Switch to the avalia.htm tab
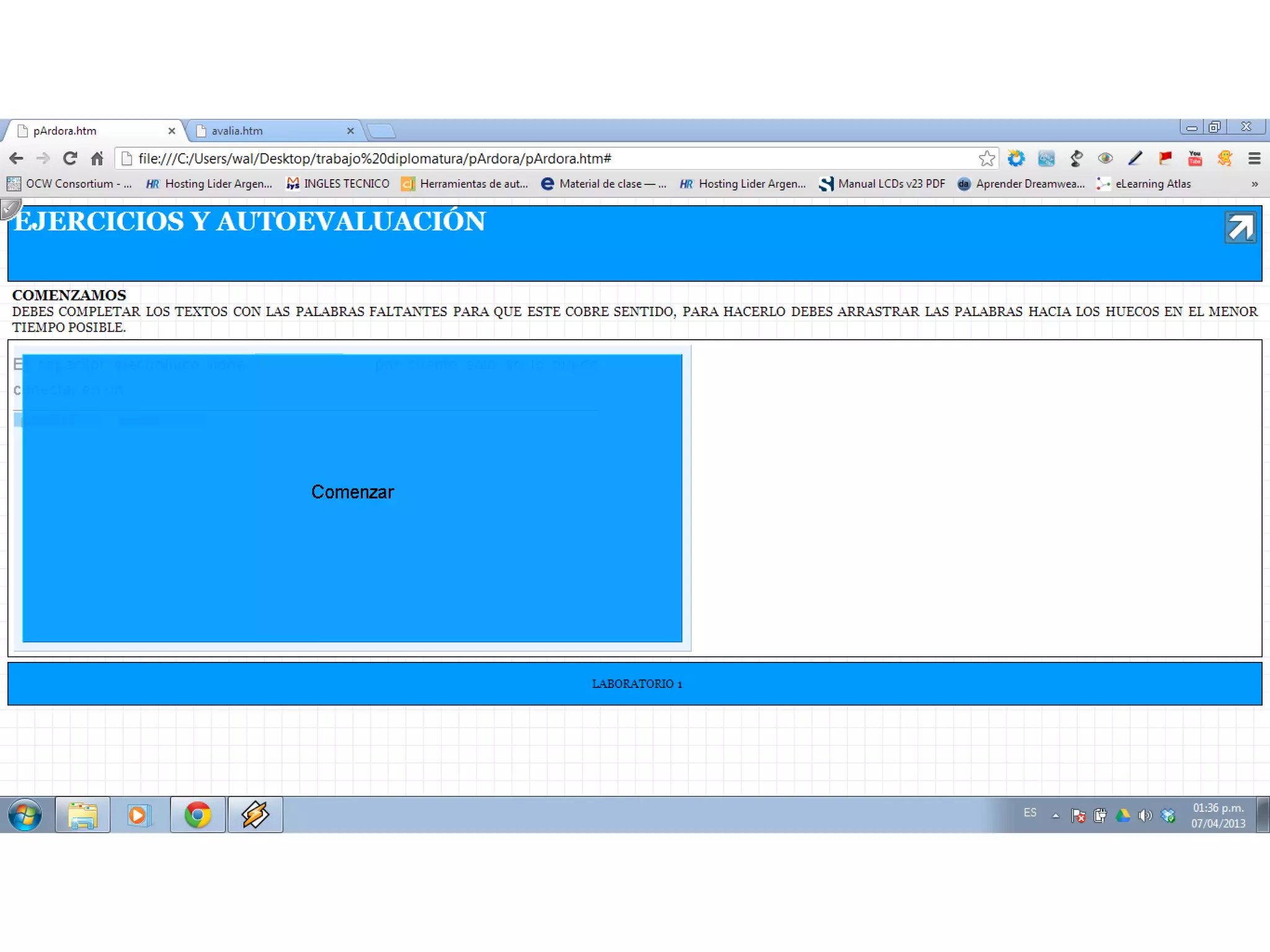This screenshot has height=952, width=1270. coord(273,131)
